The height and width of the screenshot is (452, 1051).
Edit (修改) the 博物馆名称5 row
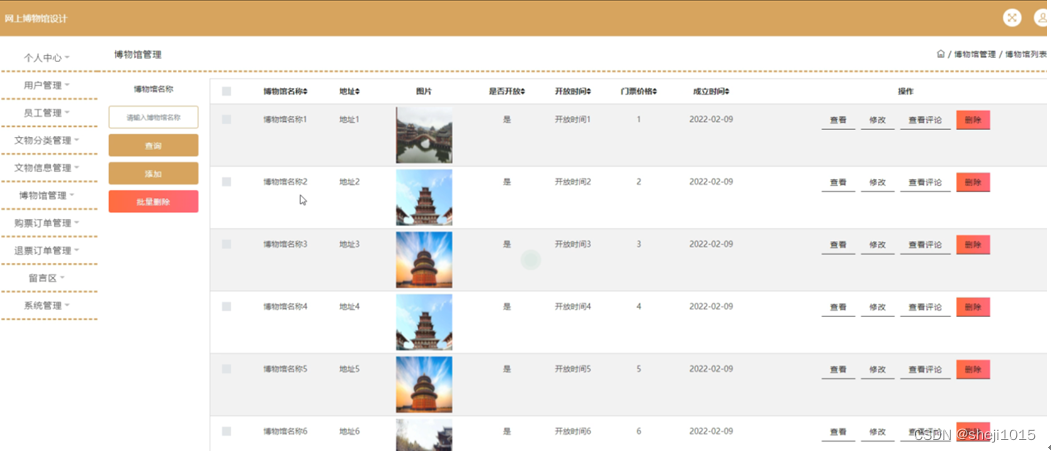pyautogui.click(x=877, y=370)
